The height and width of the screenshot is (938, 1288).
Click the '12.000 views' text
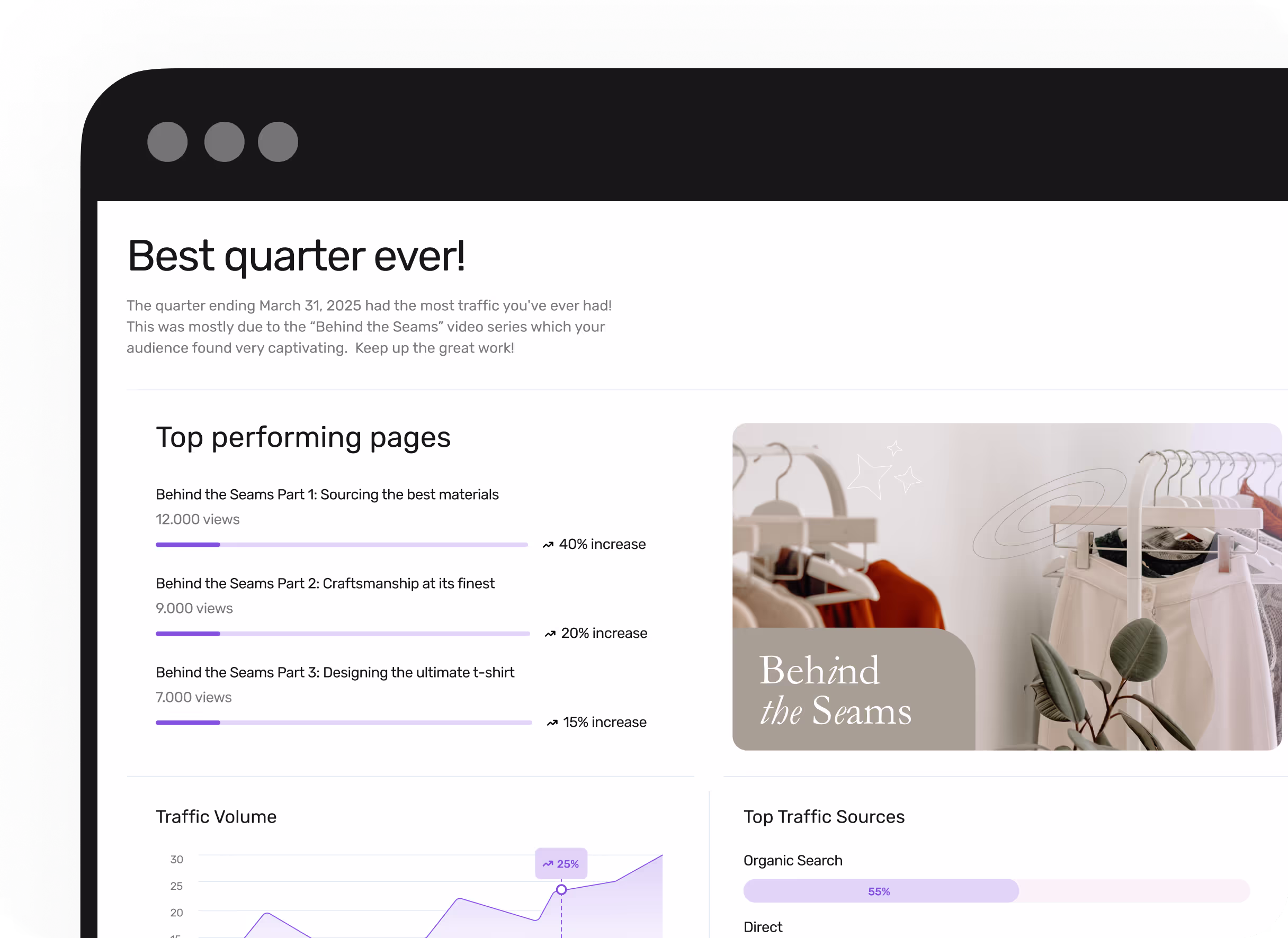coord(197,519)
